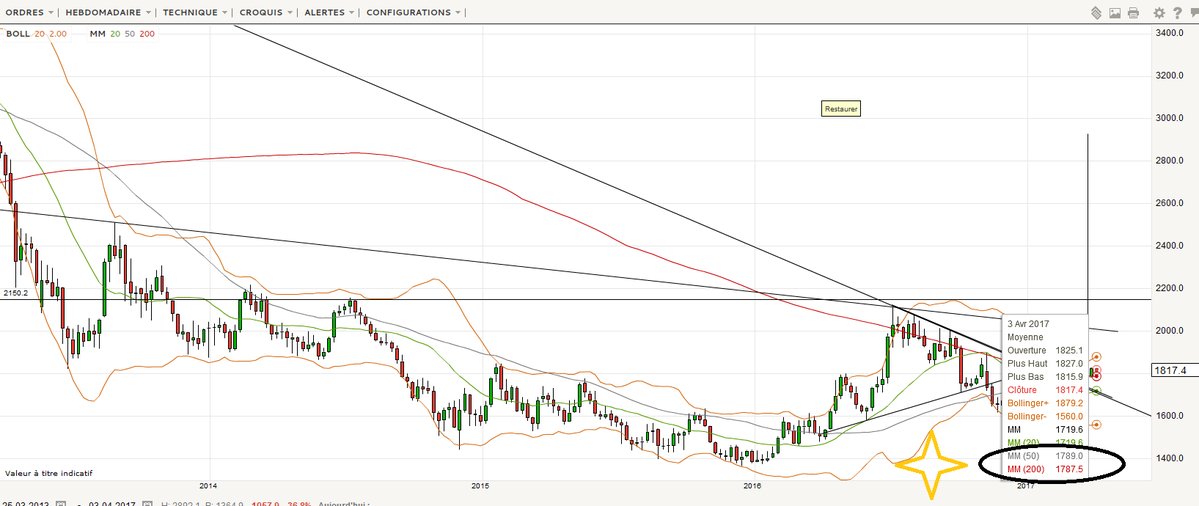Click the MM (200) 1787.5 row
This screenshot has width=1199, height=506.
1045,469
